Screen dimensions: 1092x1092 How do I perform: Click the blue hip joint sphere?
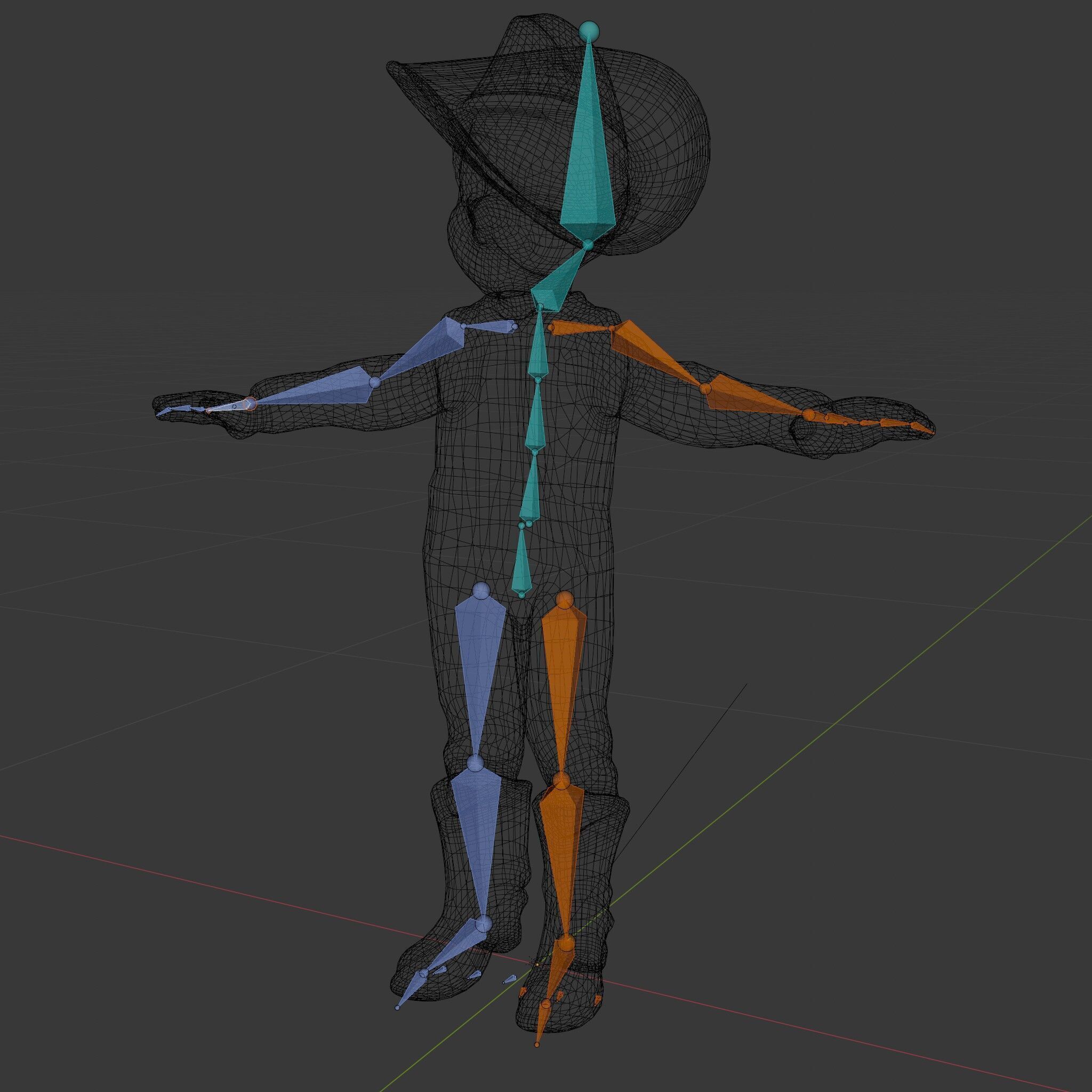tap(481, 591)
